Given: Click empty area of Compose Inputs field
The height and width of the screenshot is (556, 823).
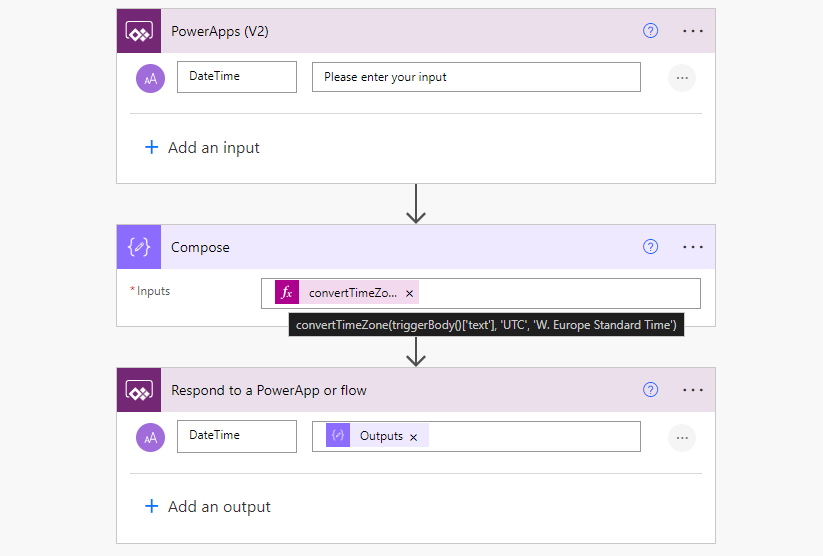Looking at the screenshot, I should (x=559, y=293).
